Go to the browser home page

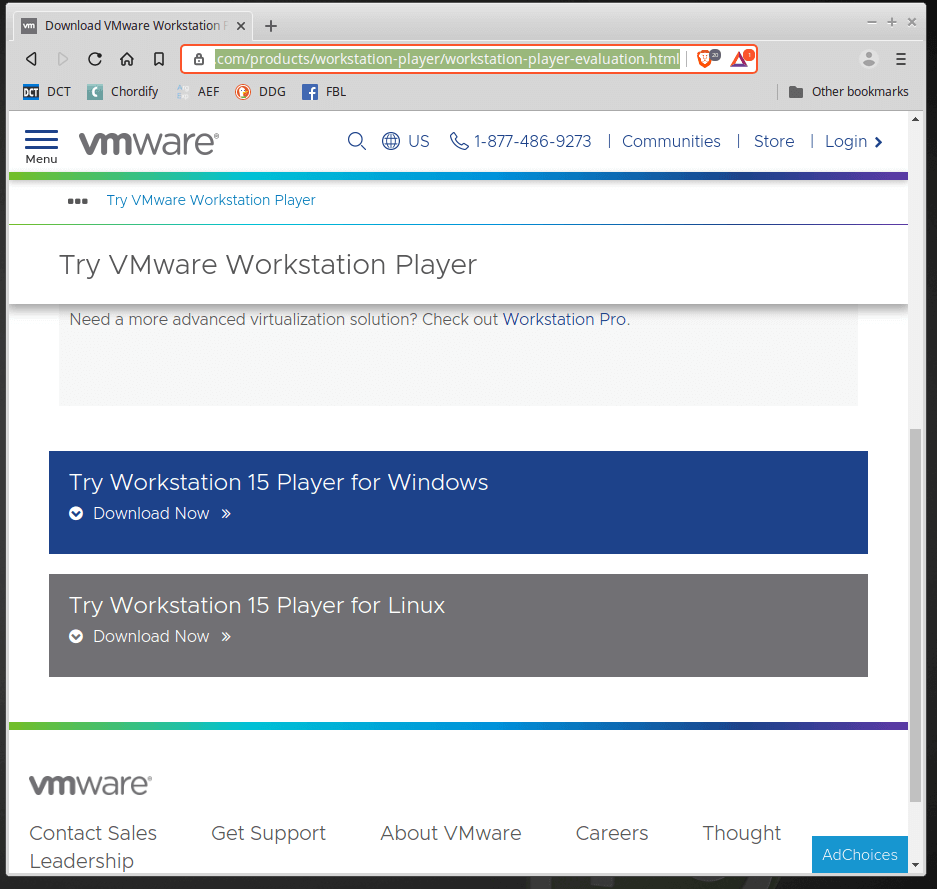(x=127, y=59)
